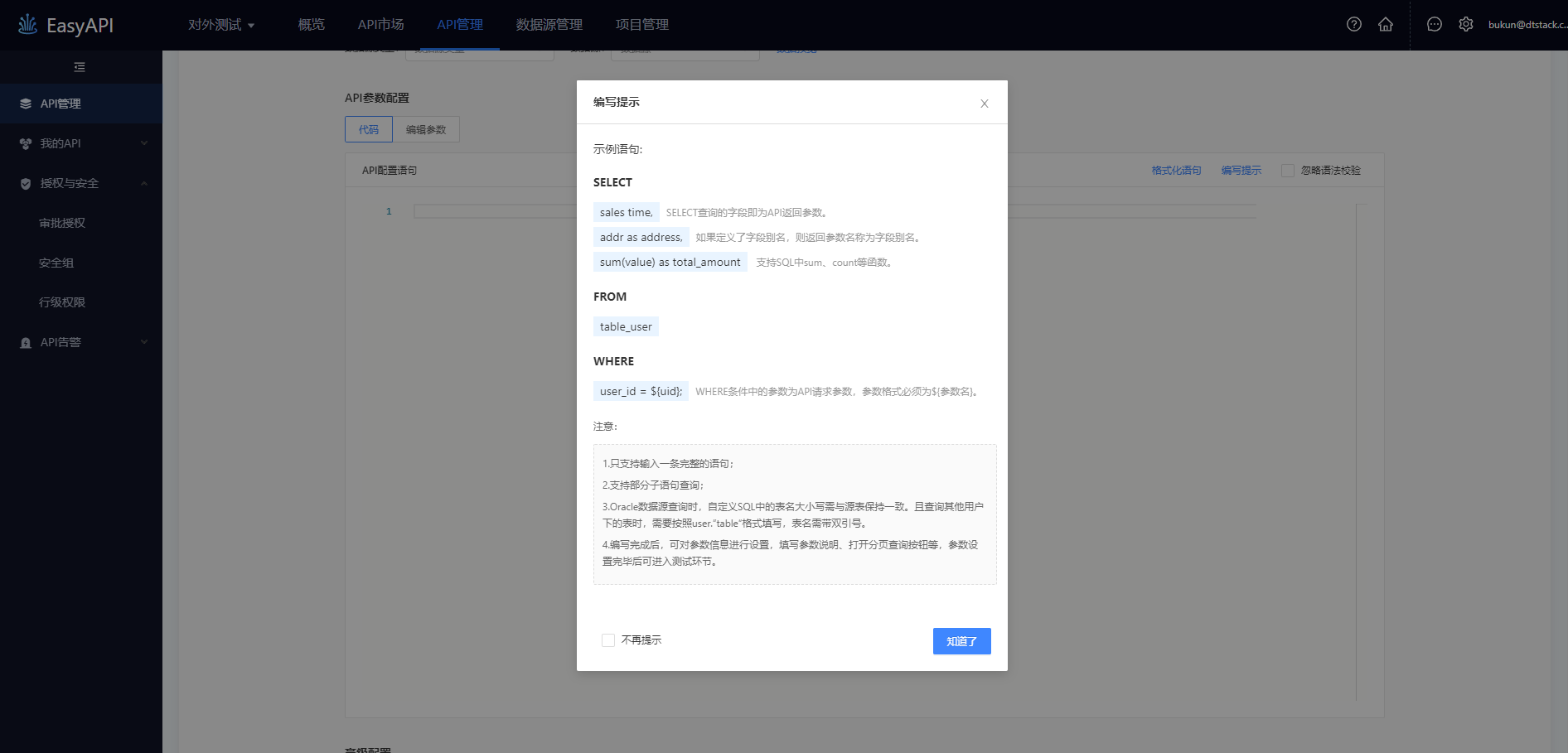1568x753 pixels.
Task: Click the 'sales time,' example snippet
Action: point(627,212)
